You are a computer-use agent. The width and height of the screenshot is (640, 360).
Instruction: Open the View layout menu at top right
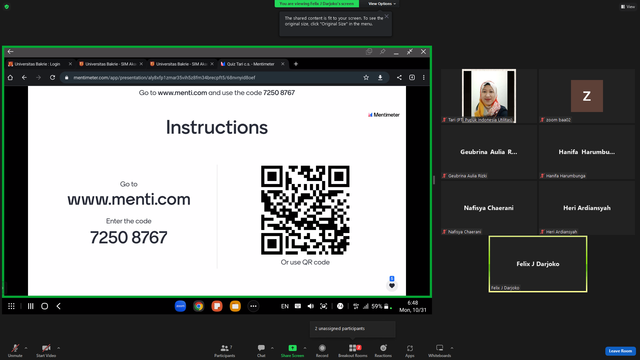point(628,7)
